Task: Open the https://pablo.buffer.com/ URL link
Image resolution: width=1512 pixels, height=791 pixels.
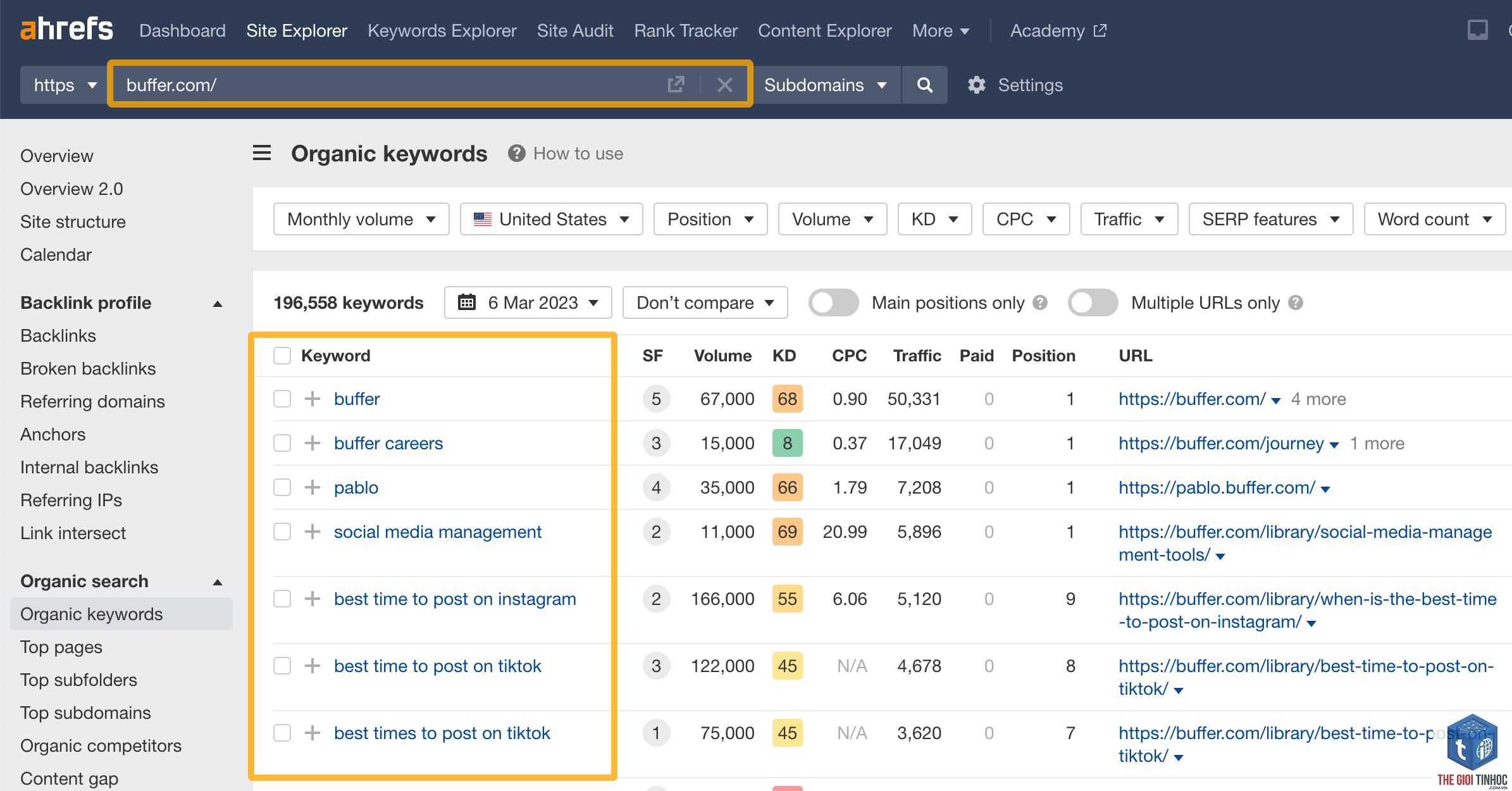Action: pos(1217,487)
